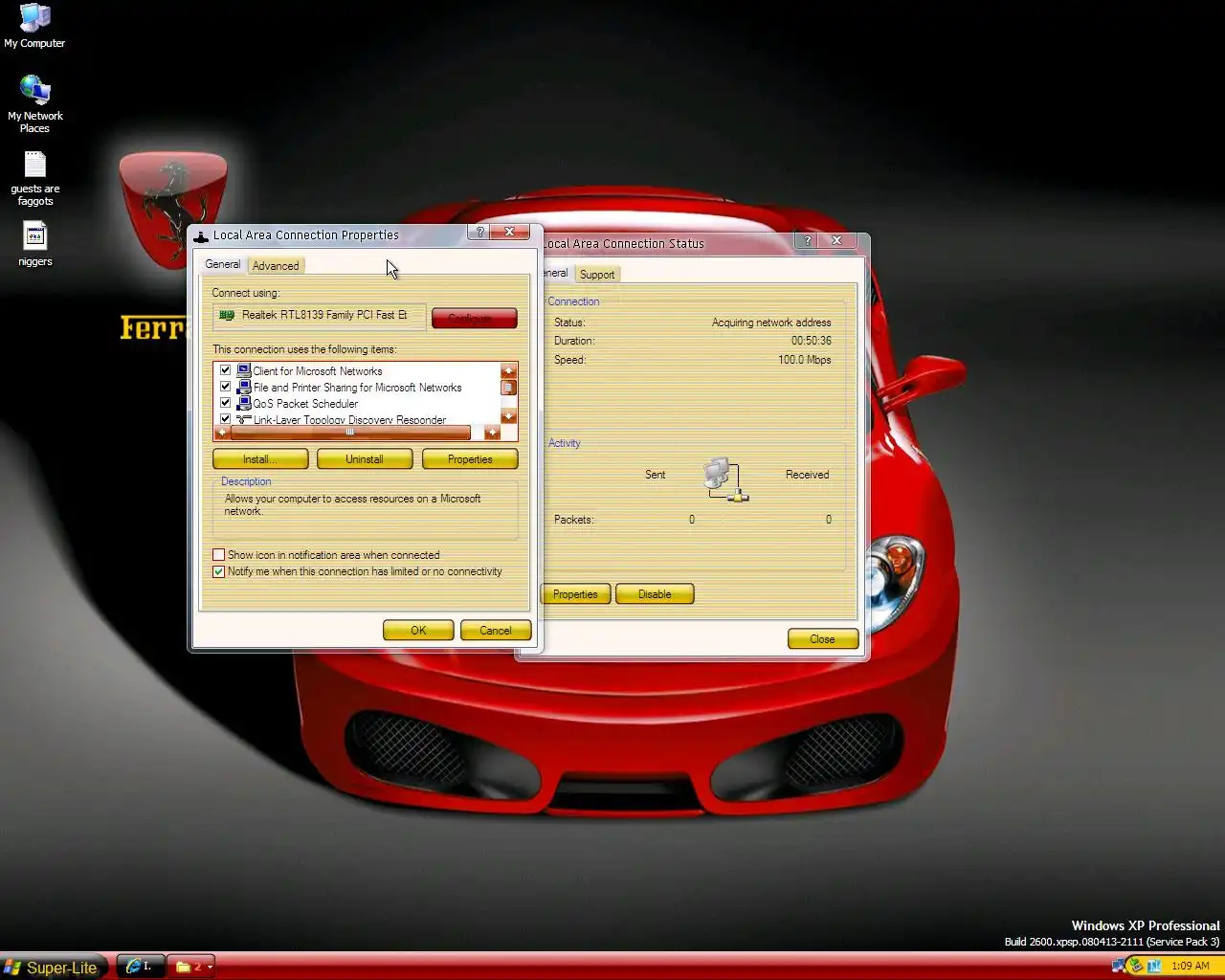This screenshot has height=980, width=1225.
Task: Click the help question mark in Status window
Action: (x=808, y=241)
